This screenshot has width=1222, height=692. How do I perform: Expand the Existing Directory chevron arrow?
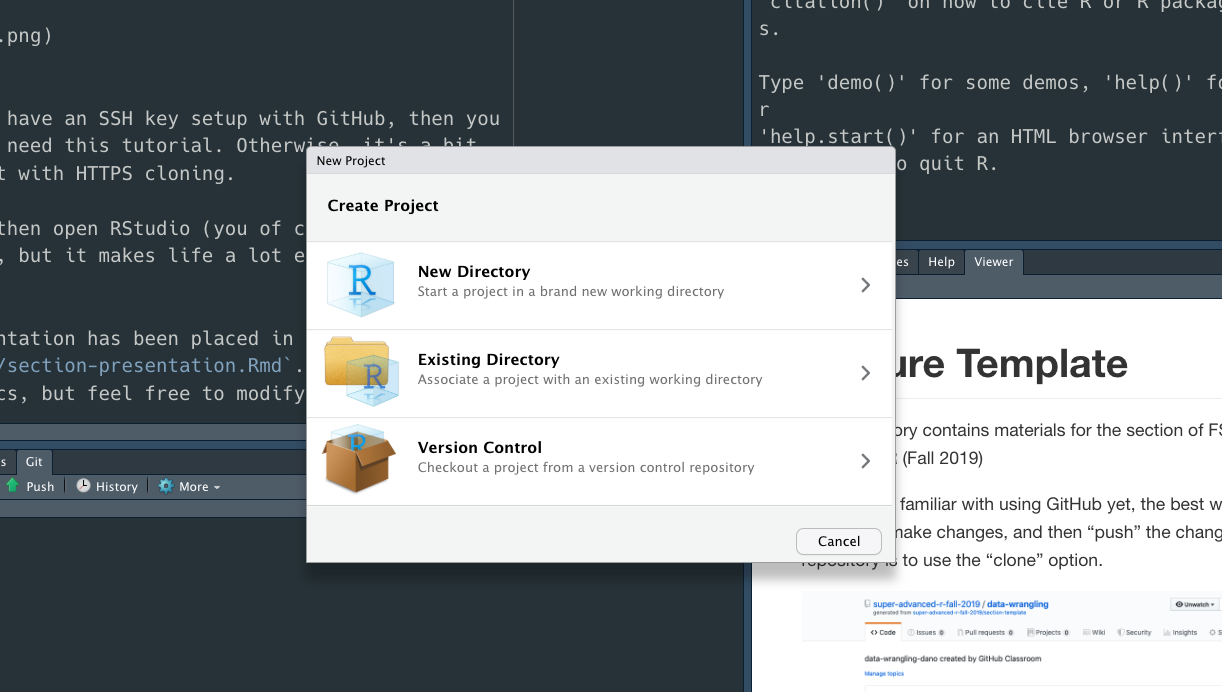[x=866, y=373]
